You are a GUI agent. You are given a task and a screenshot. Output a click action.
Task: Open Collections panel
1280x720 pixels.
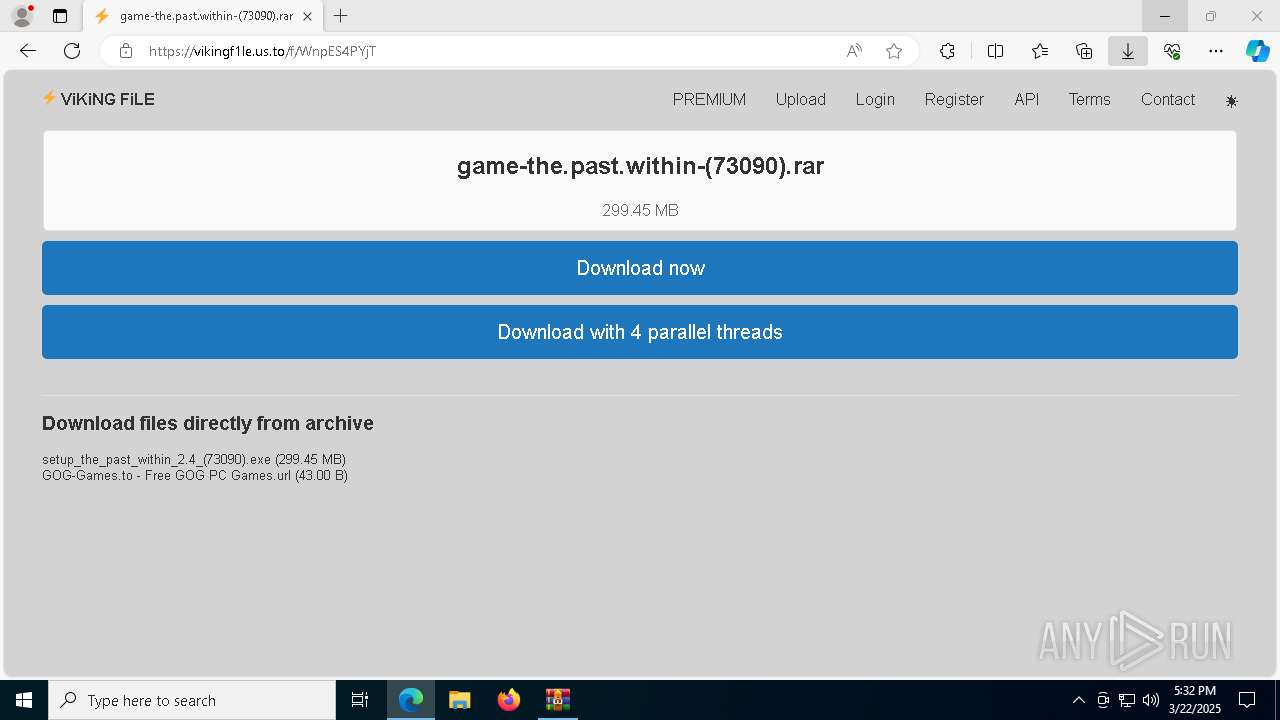coord(1084,51)
